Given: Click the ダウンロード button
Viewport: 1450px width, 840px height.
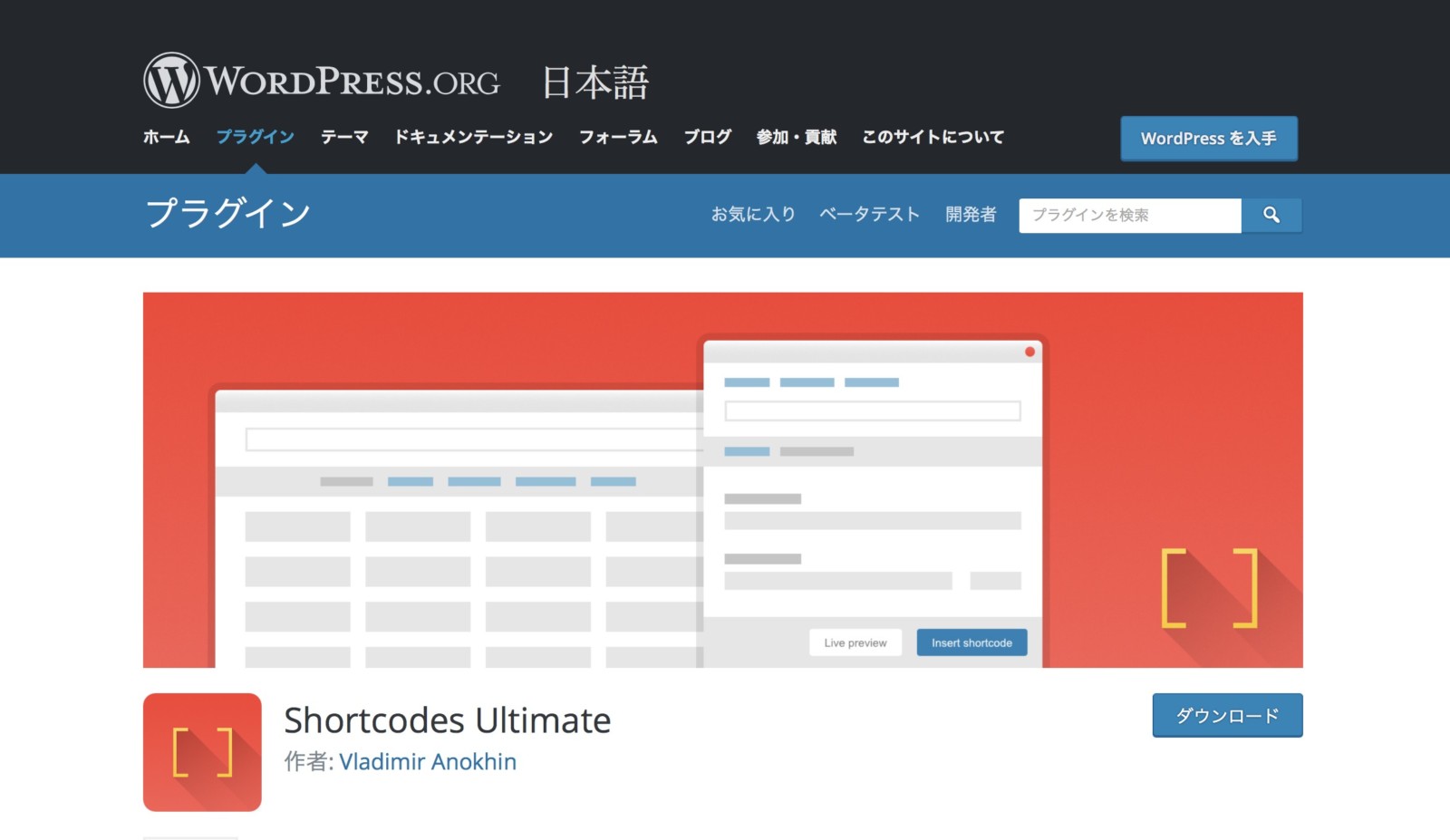Looking at the screenshot, I should 1227,715.
